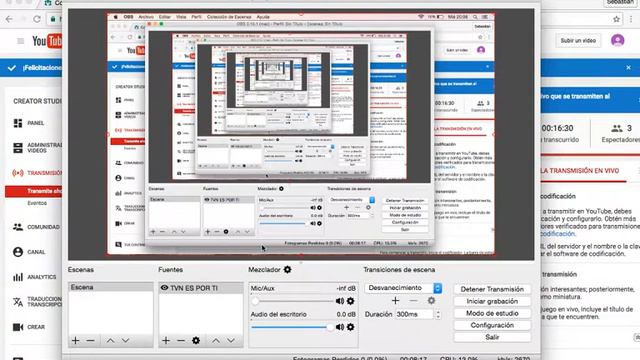Open Canal in YouTube sidebar

point(29,252)
